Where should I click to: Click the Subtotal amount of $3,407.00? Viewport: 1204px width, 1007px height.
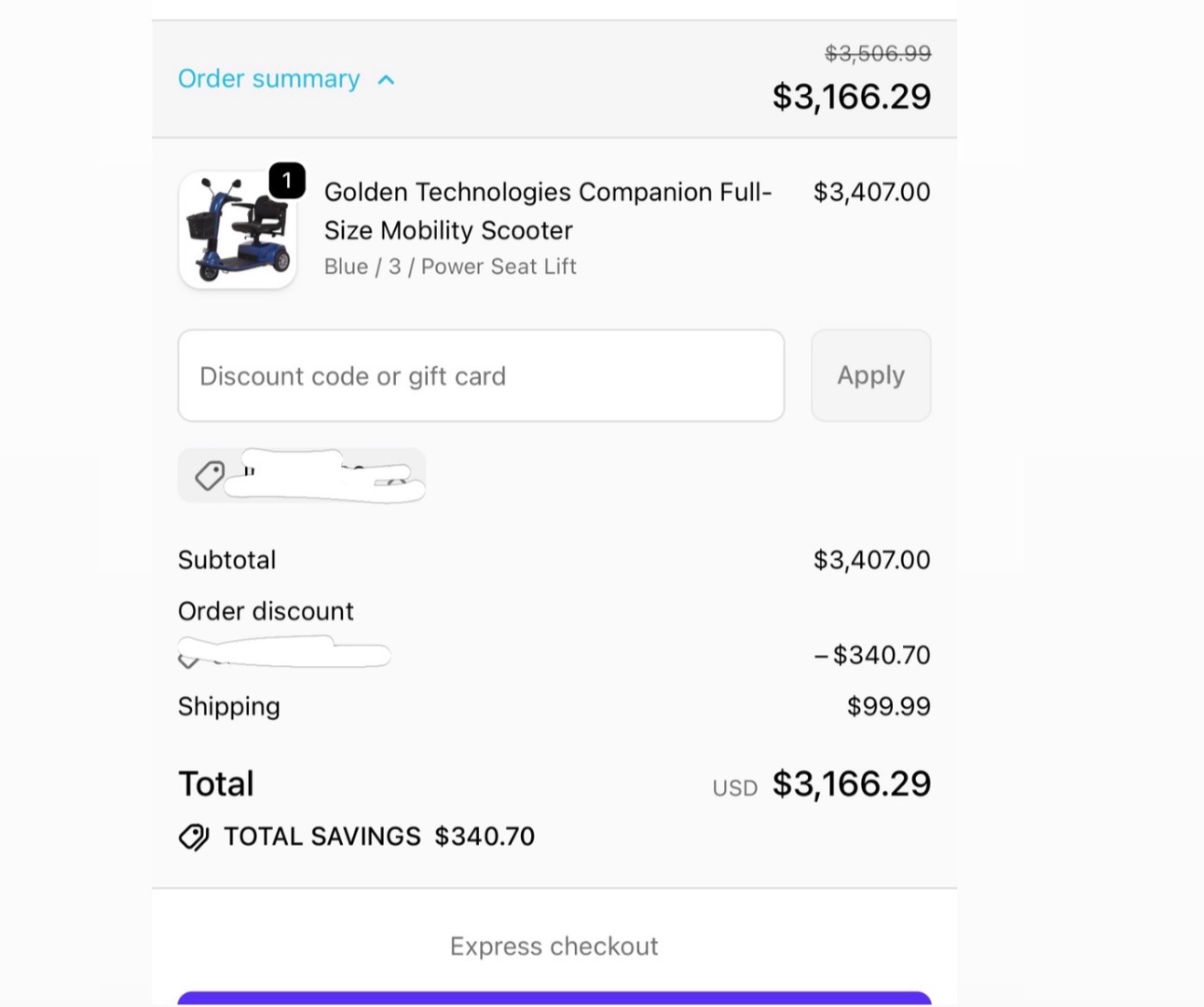871,560
